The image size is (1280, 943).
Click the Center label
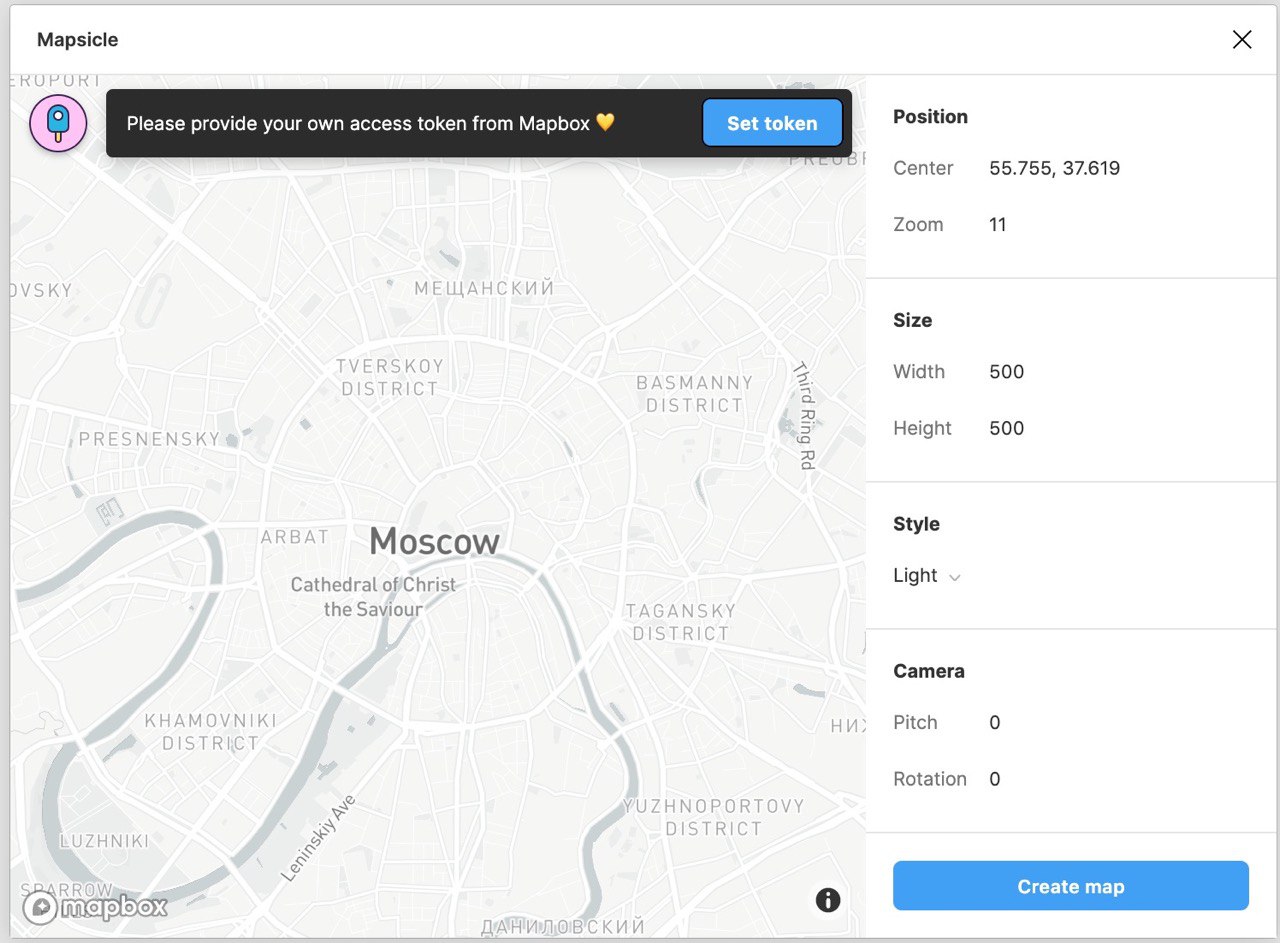pos(923,168)
